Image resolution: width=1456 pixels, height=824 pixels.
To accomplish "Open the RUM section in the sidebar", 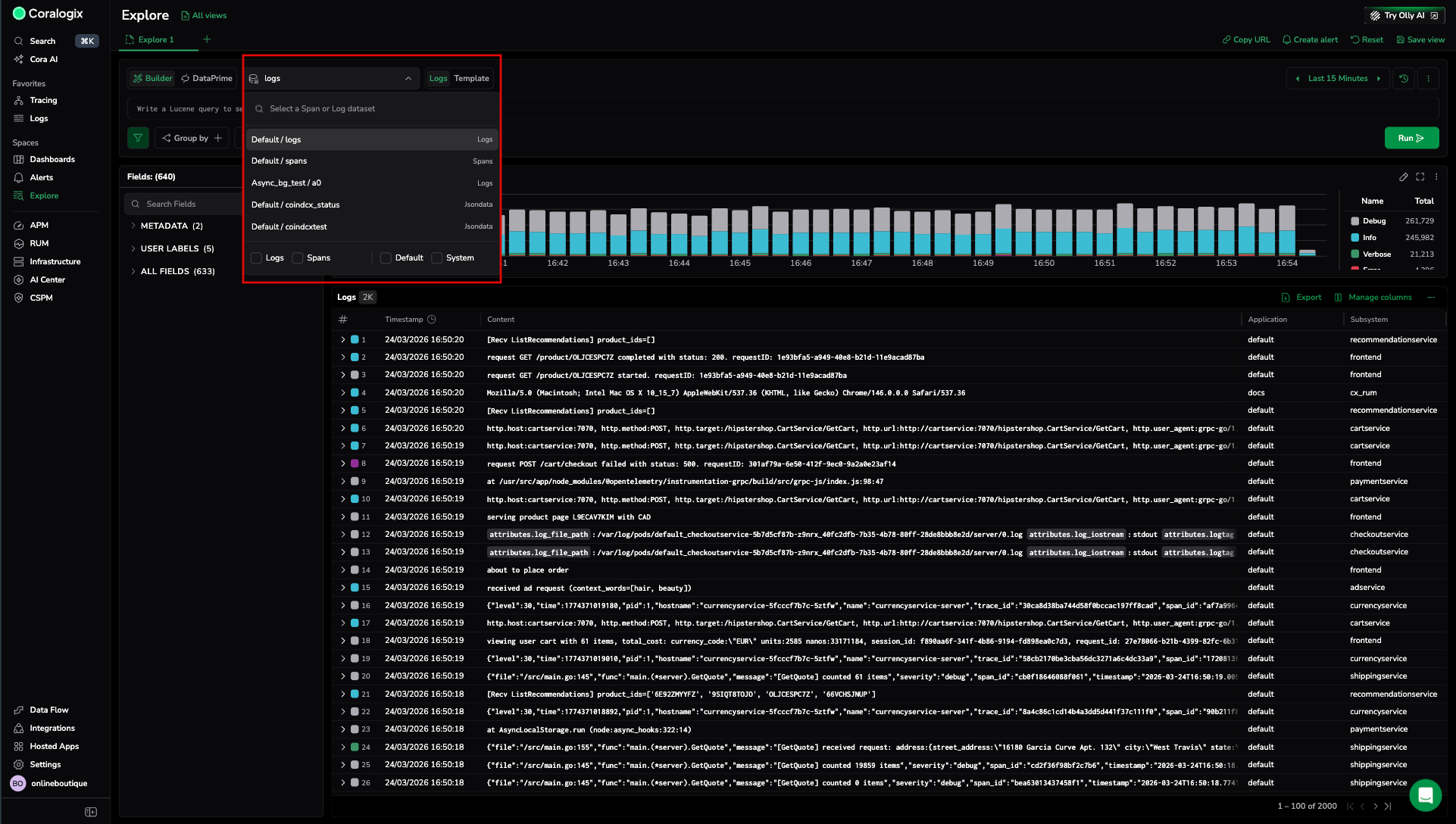I will (39, 243).
